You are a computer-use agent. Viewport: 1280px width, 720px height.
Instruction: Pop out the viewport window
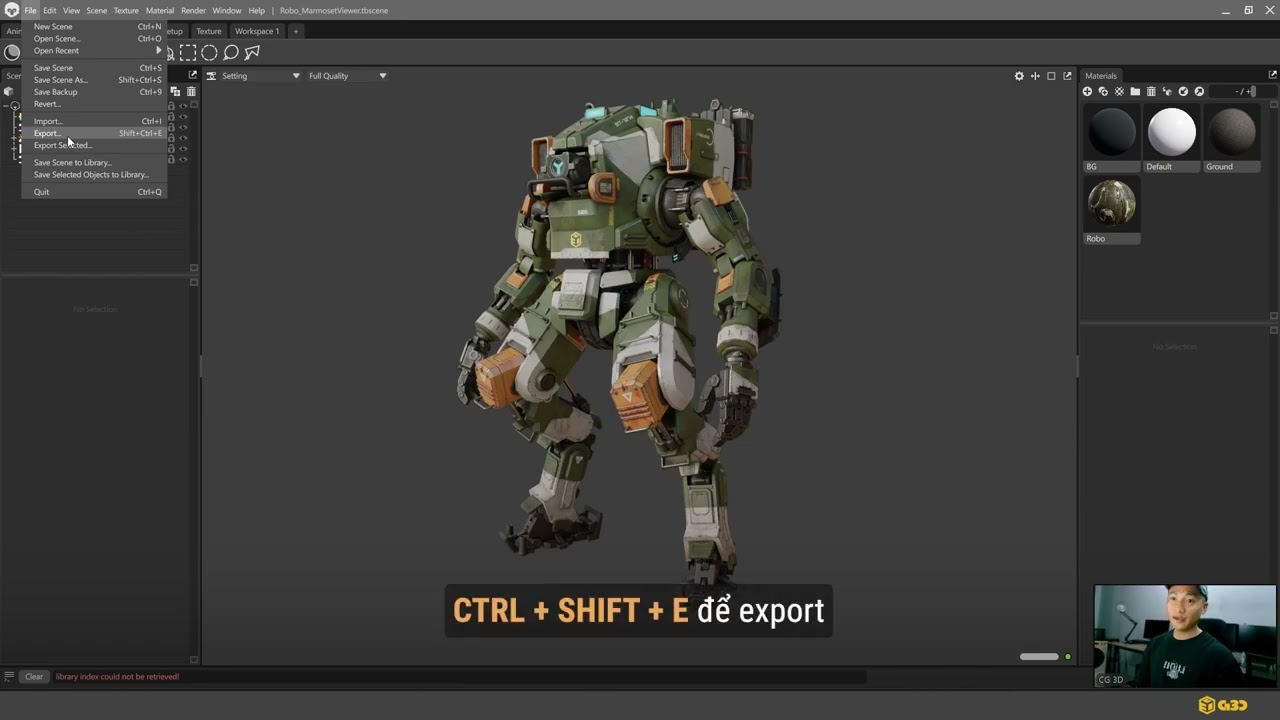(x=1067, y=76)
